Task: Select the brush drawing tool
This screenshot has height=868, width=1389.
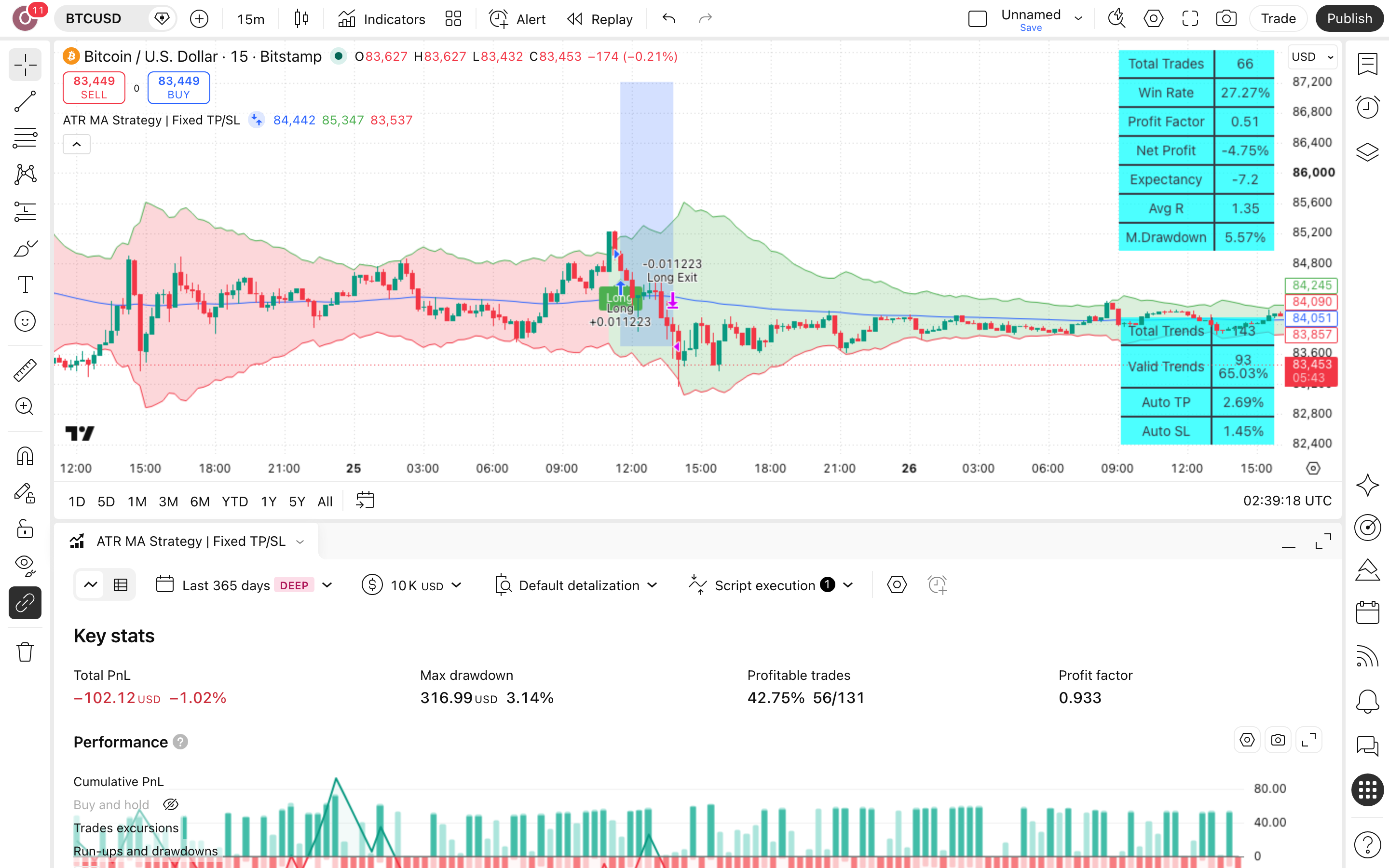Action: [25, 248]
